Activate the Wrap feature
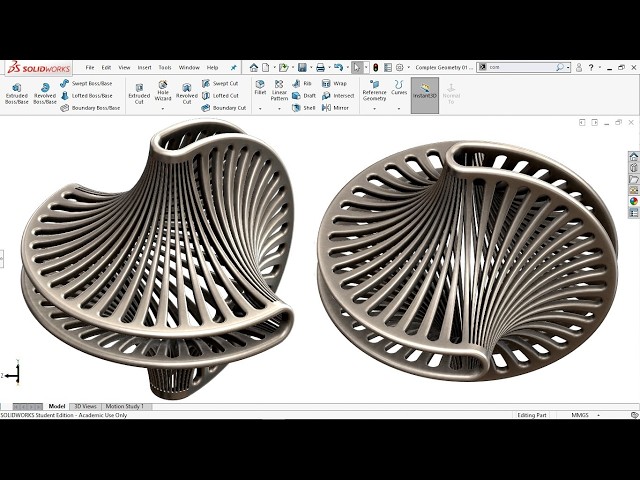Viewport: 640px width, 480px height. pos(334,83)
